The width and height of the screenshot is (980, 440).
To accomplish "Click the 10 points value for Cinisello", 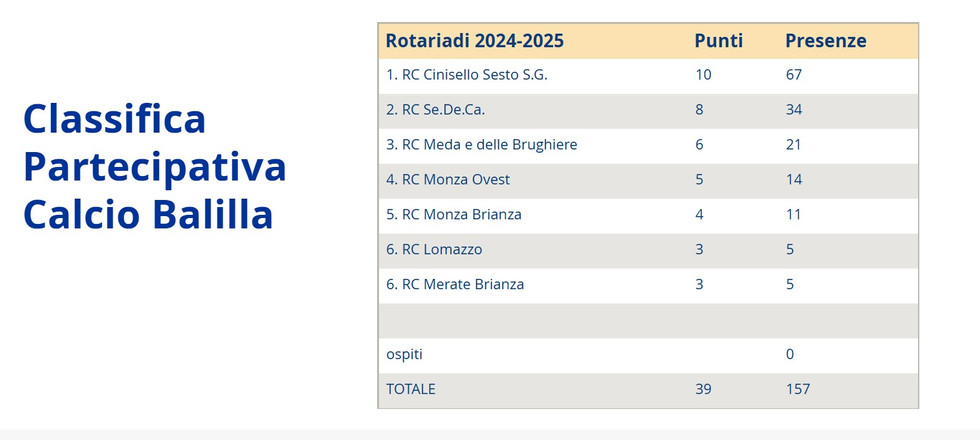I will pos(703,75).
